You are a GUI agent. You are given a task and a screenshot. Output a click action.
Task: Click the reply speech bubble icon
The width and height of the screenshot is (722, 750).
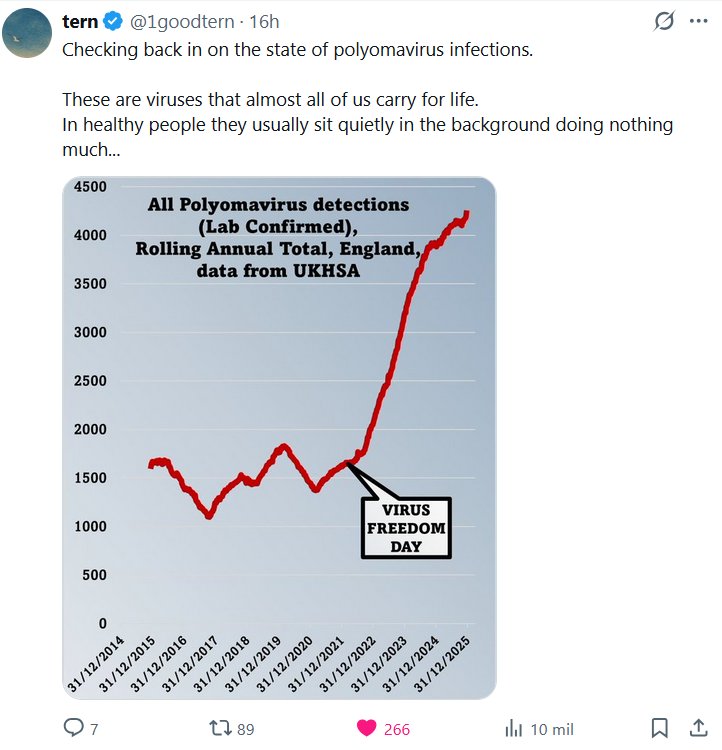(x=73, y=728)
